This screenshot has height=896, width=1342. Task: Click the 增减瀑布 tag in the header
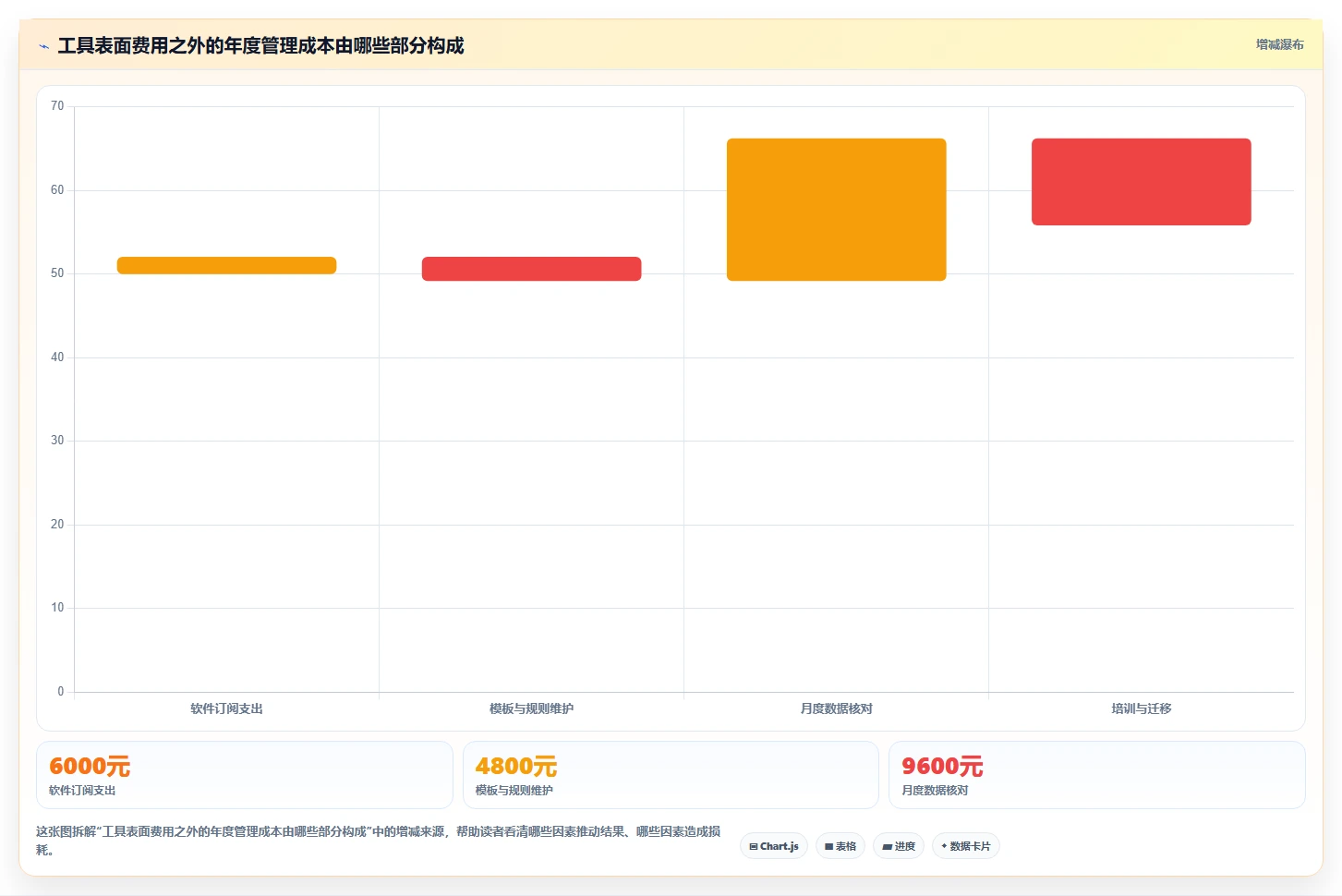pos(1279,44)
